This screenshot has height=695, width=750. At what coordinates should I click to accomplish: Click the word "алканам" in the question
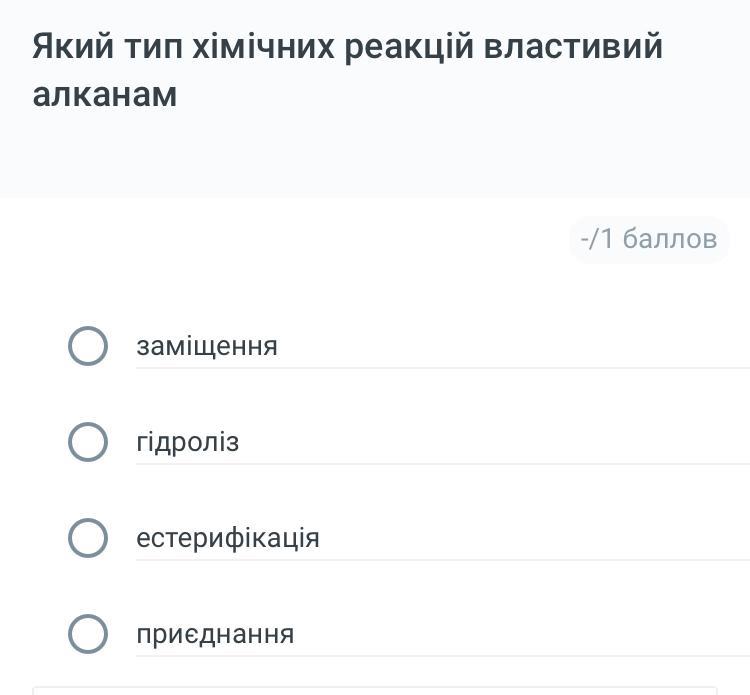(105, 94)
